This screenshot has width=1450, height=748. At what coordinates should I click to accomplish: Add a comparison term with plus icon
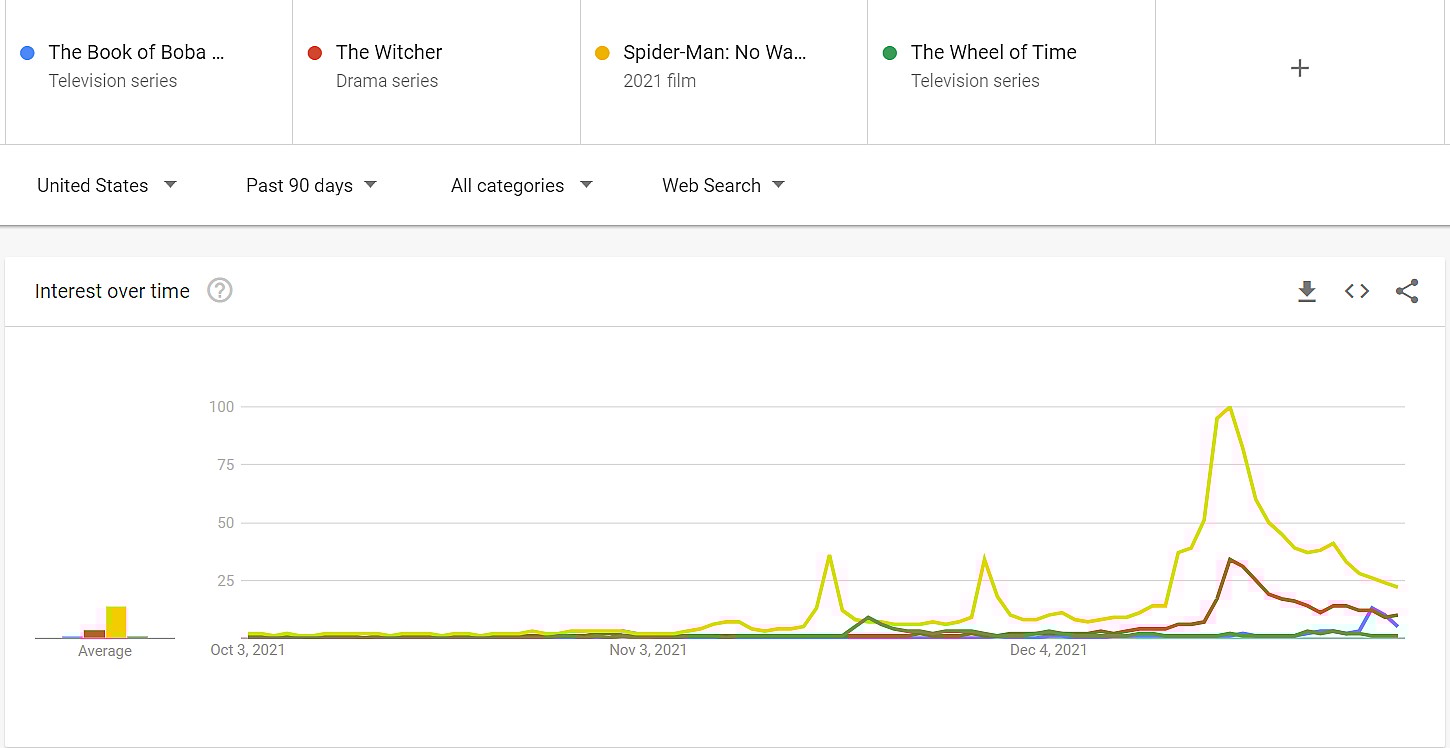1299,68
